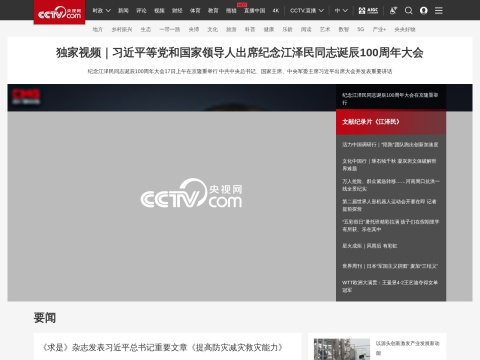Select the highlighted 文献纪录片《江泽民》 item

click(391, 122)
